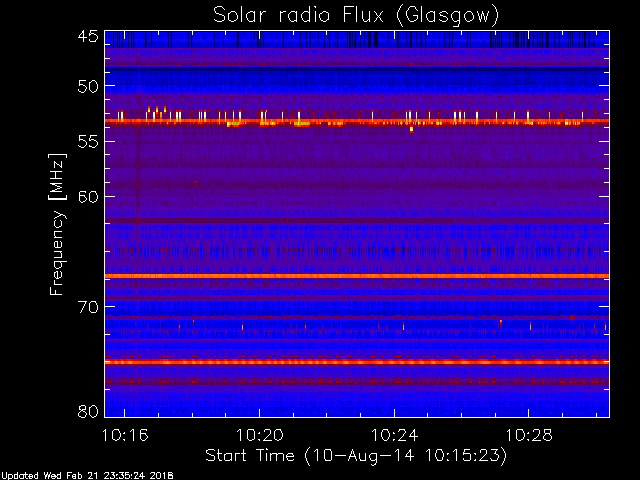Click the 10:28 time tick label
This screenshot has height=480, width=640.
(529, 435)
